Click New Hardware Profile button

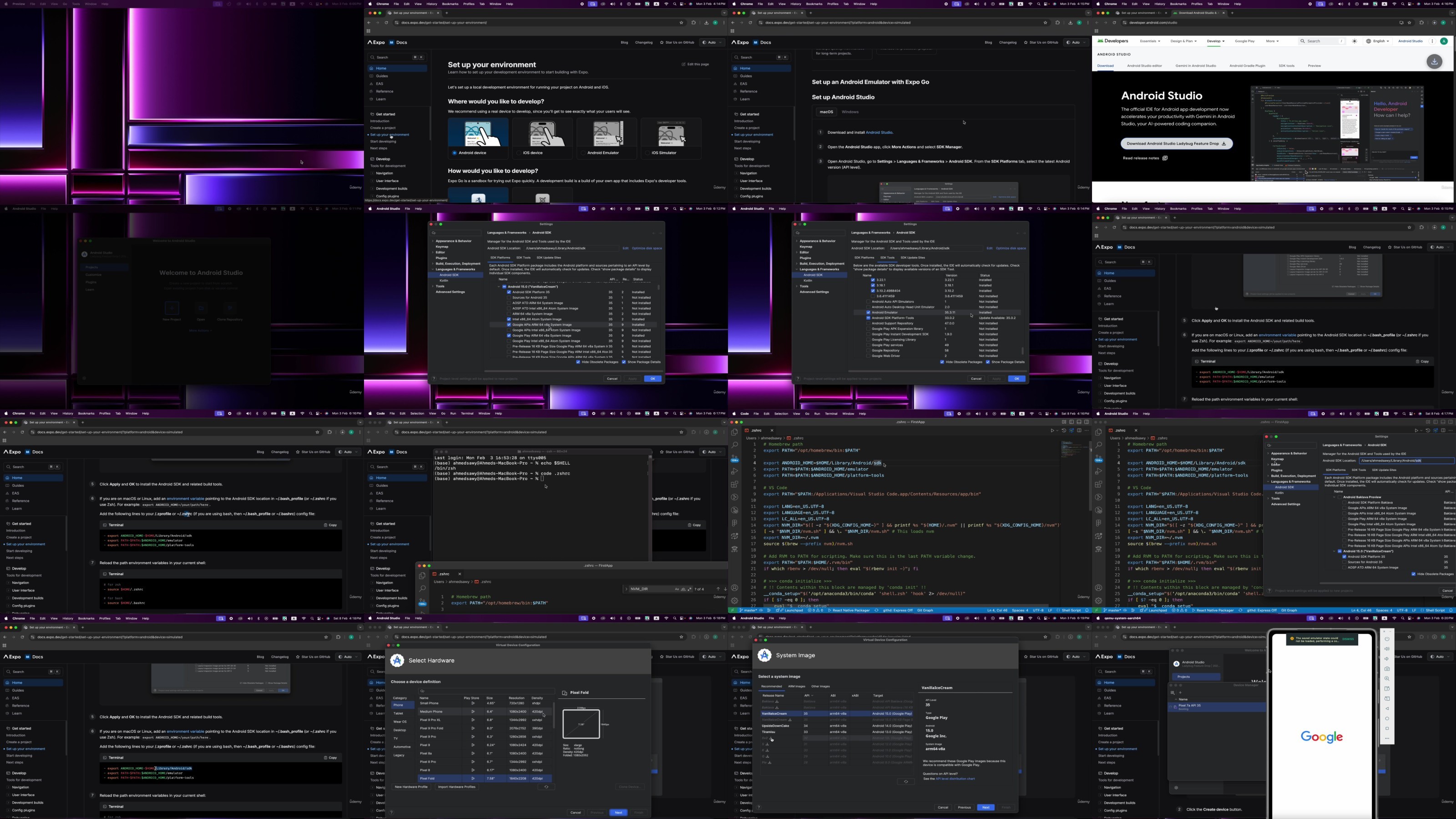[411, 787]
